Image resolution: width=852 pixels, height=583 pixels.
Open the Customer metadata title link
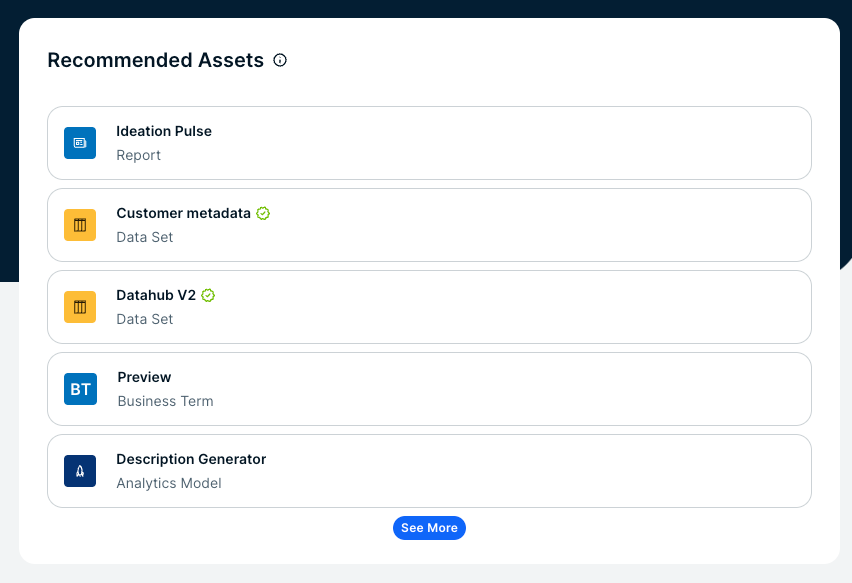[x=183, y=213]
